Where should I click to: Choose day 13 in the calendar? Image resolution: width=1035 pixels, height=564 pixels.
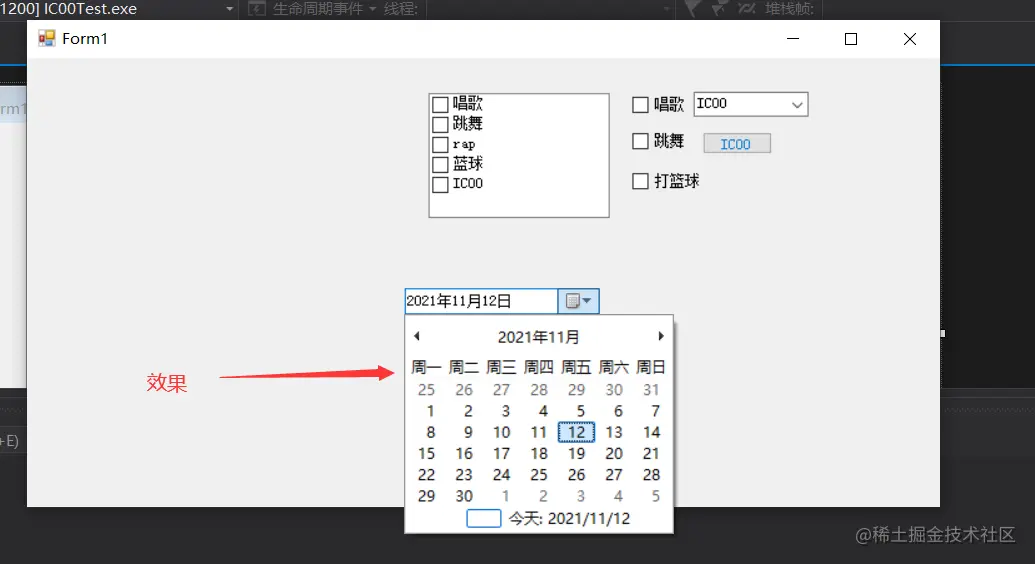[614, 433]
